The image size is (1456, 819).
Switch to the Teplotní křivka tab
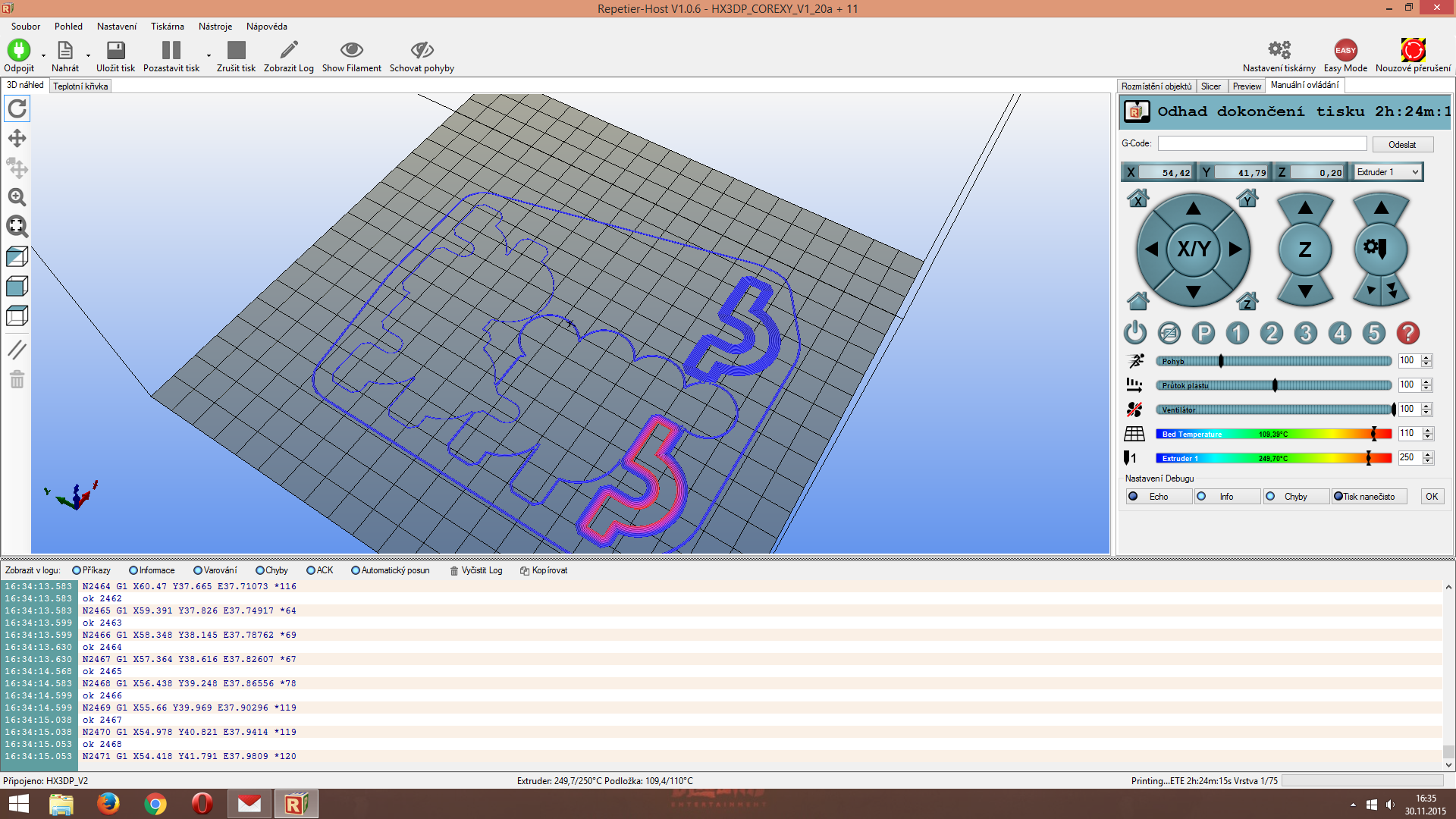[80, 86]
